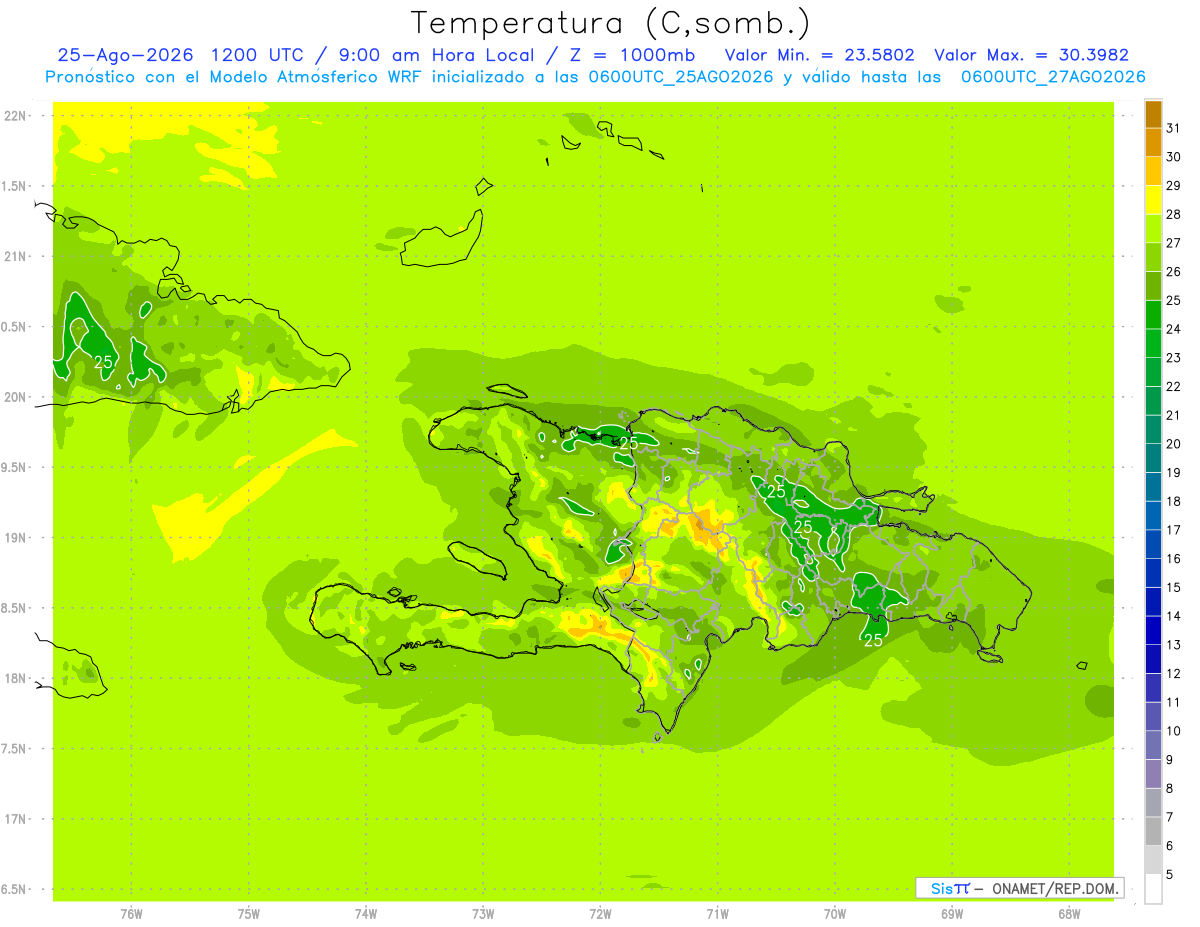1200x927 pixels.
Task: Click the 'Valor Min. = 23.5802' readout
Action: pos(819,55)
